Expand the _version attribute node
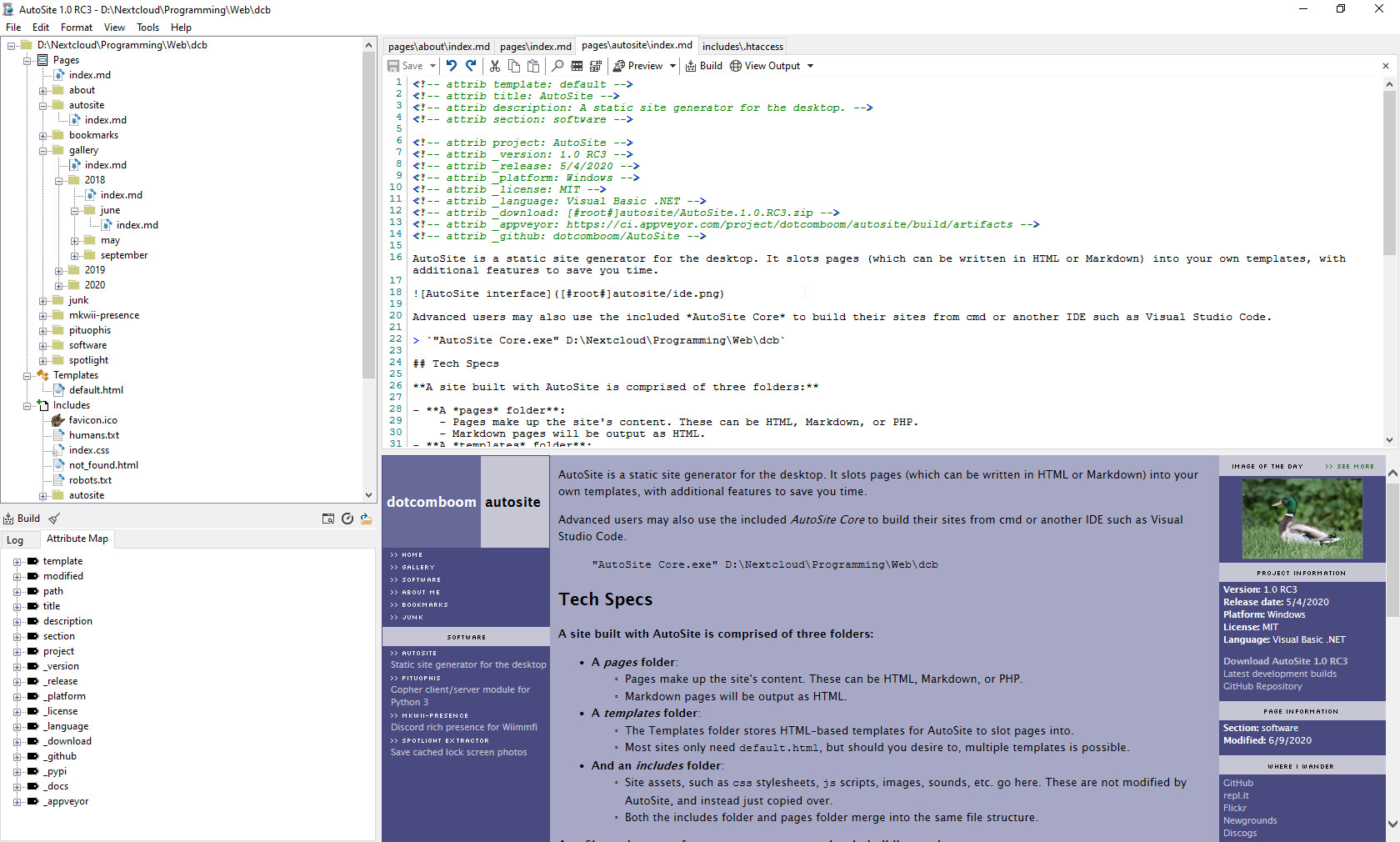Screen dimensions: 1400x842 [x=17, y=667]
